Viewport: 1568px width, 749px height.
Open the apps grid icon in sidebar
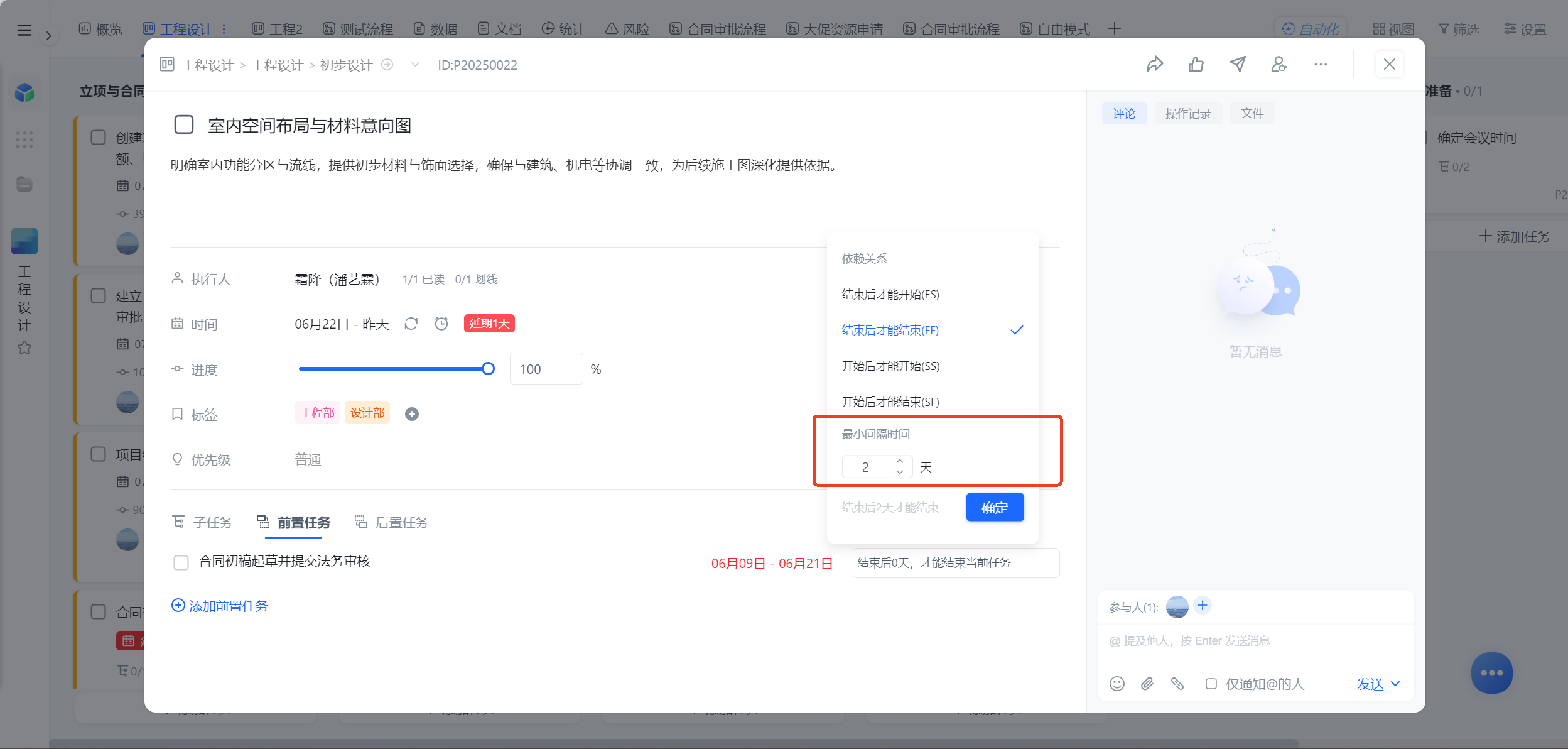click(24, 139)
